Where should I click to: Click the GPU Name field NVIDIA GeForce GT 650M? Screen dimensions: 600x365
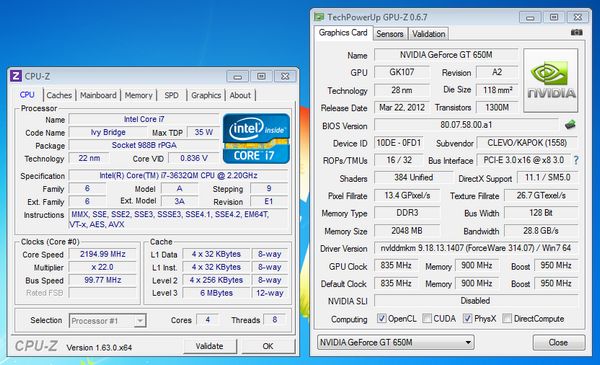point(446,55)
